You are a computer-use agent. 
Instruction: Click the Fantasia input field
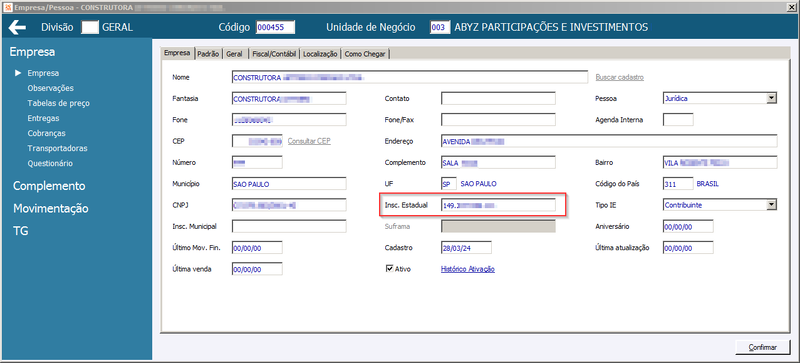click(289, 99)
